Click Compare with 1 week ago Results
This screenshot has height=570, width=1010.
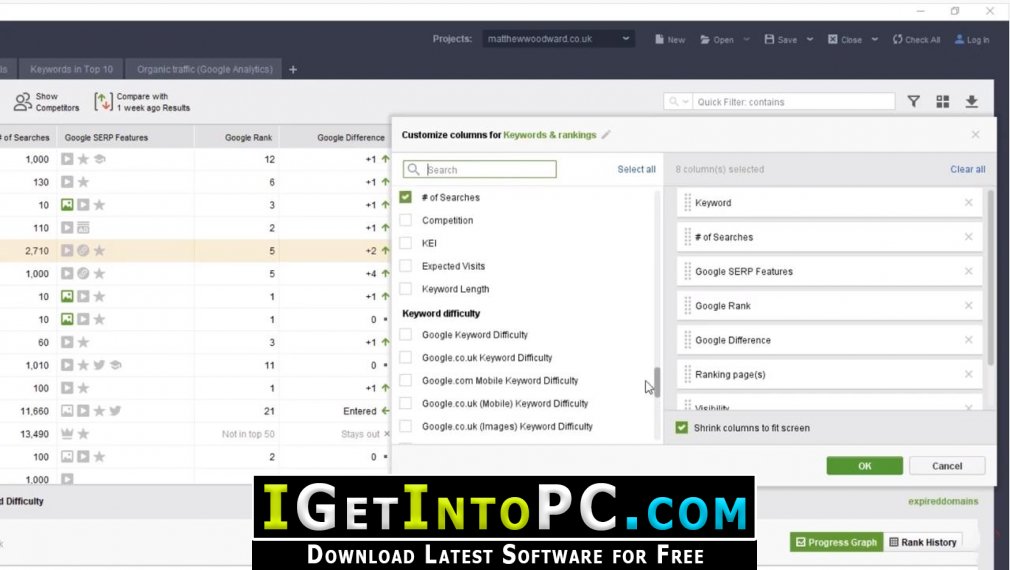[142, 102]
